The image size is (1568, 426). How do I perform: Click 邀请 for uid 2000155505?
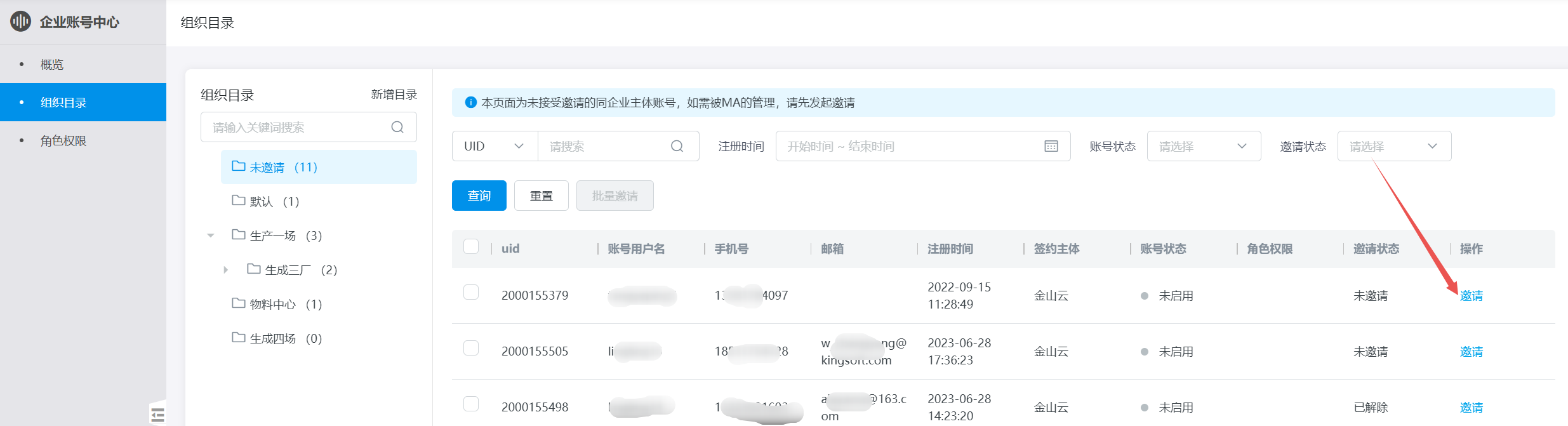pos(1472,351)
